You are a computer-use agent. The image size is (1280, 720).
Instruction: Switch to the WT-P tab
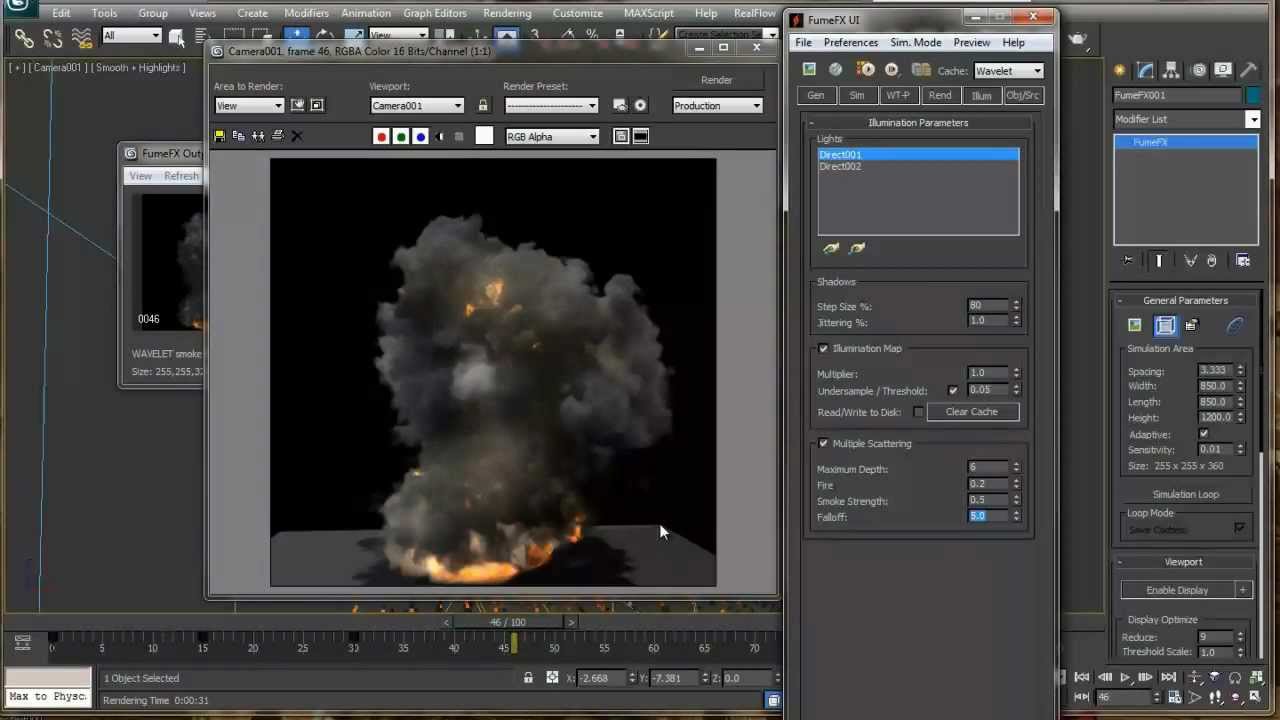[x=898, y=95]
